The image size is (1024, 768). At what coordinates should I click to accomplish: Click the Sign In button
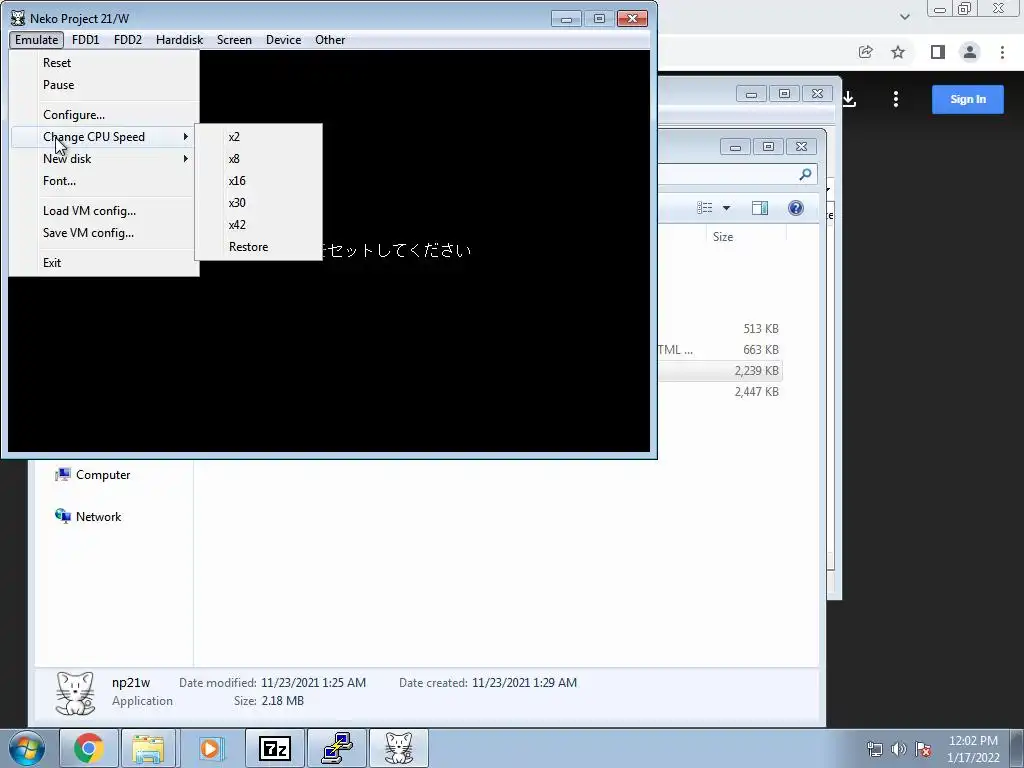[968, 99]
